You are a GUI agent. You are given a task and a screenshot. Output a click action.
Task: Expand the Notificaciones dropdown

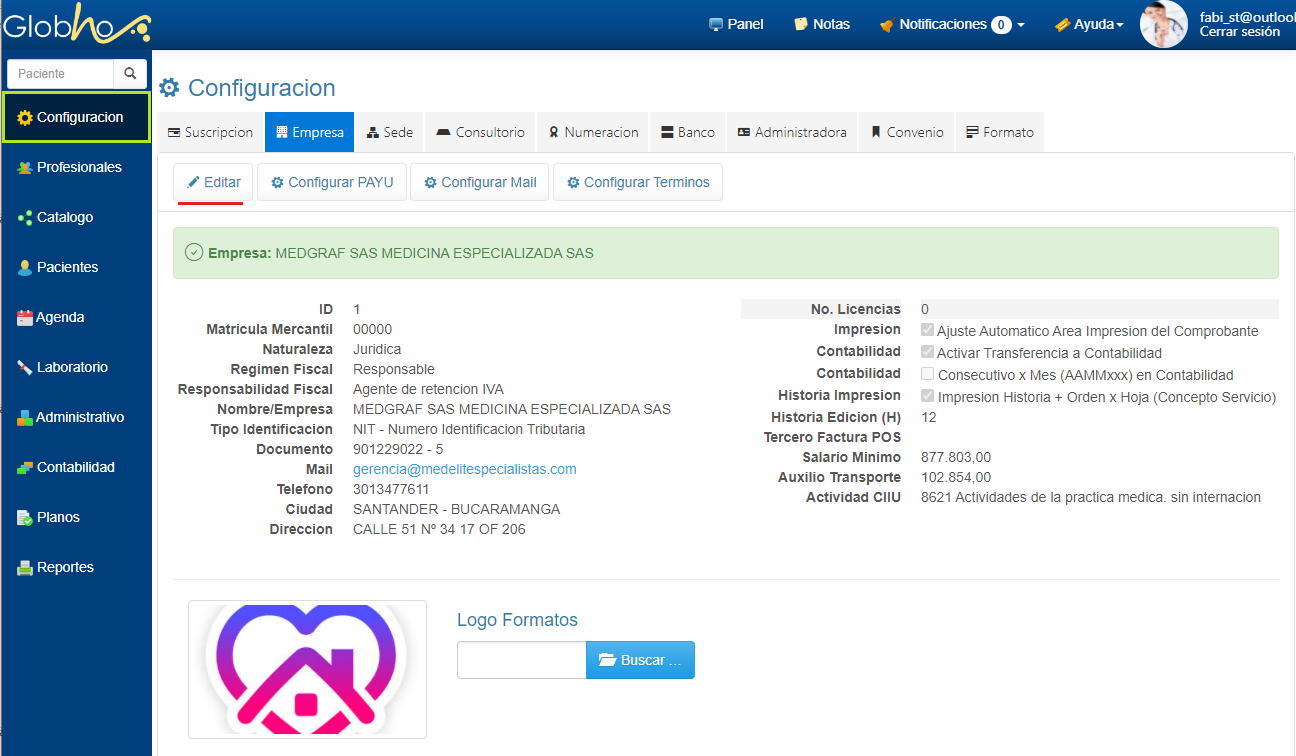coord(951,24)
